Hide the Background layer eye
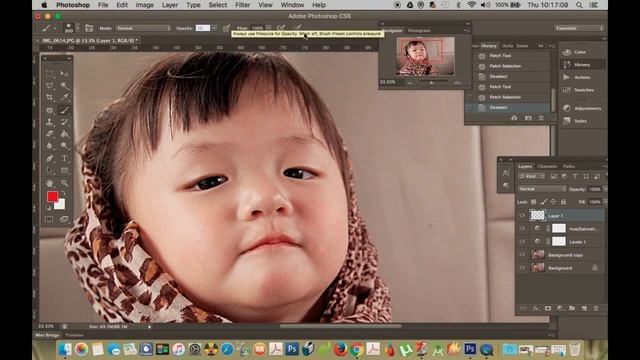 [522, 268]
